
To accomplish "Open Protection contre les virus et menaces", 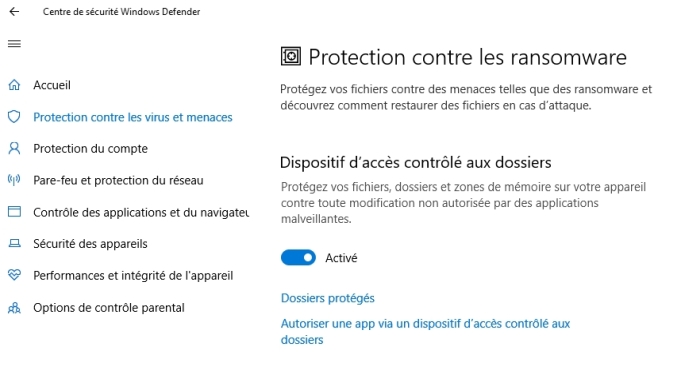I will (133, 117).
